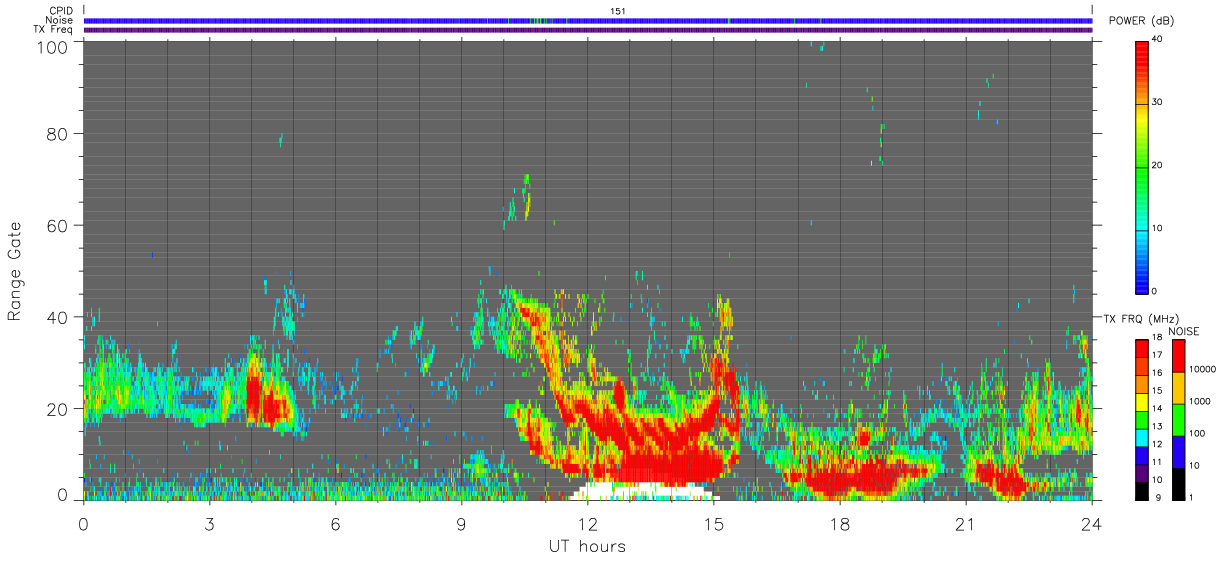Click the 21 tick on the UT hours axis
1228x567 pixels.
(x=966, y=524)
